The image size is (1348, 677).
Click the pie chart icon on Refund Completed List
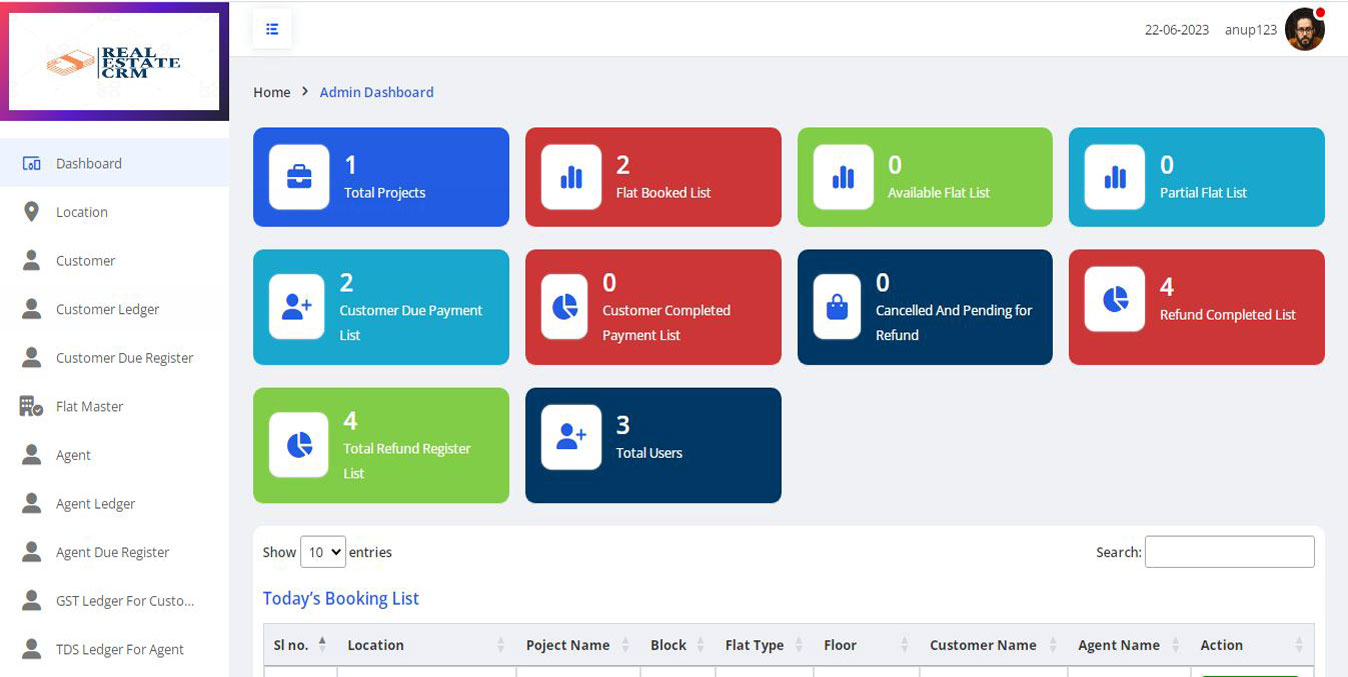(x=1114, y=299)
